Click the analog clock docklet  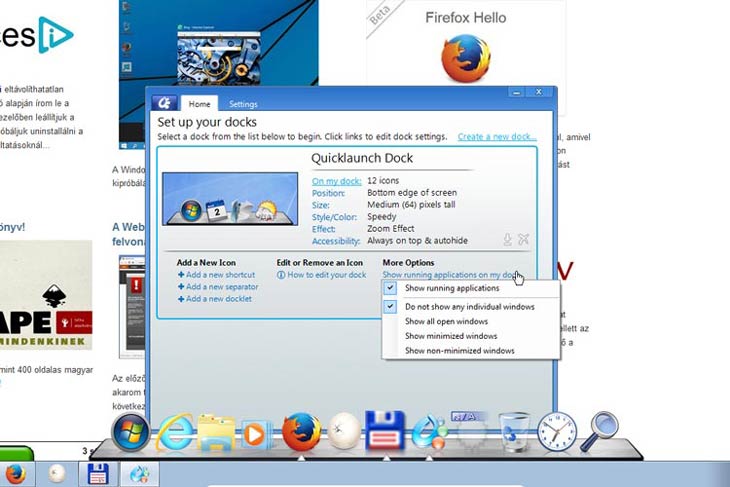(557, 432)
